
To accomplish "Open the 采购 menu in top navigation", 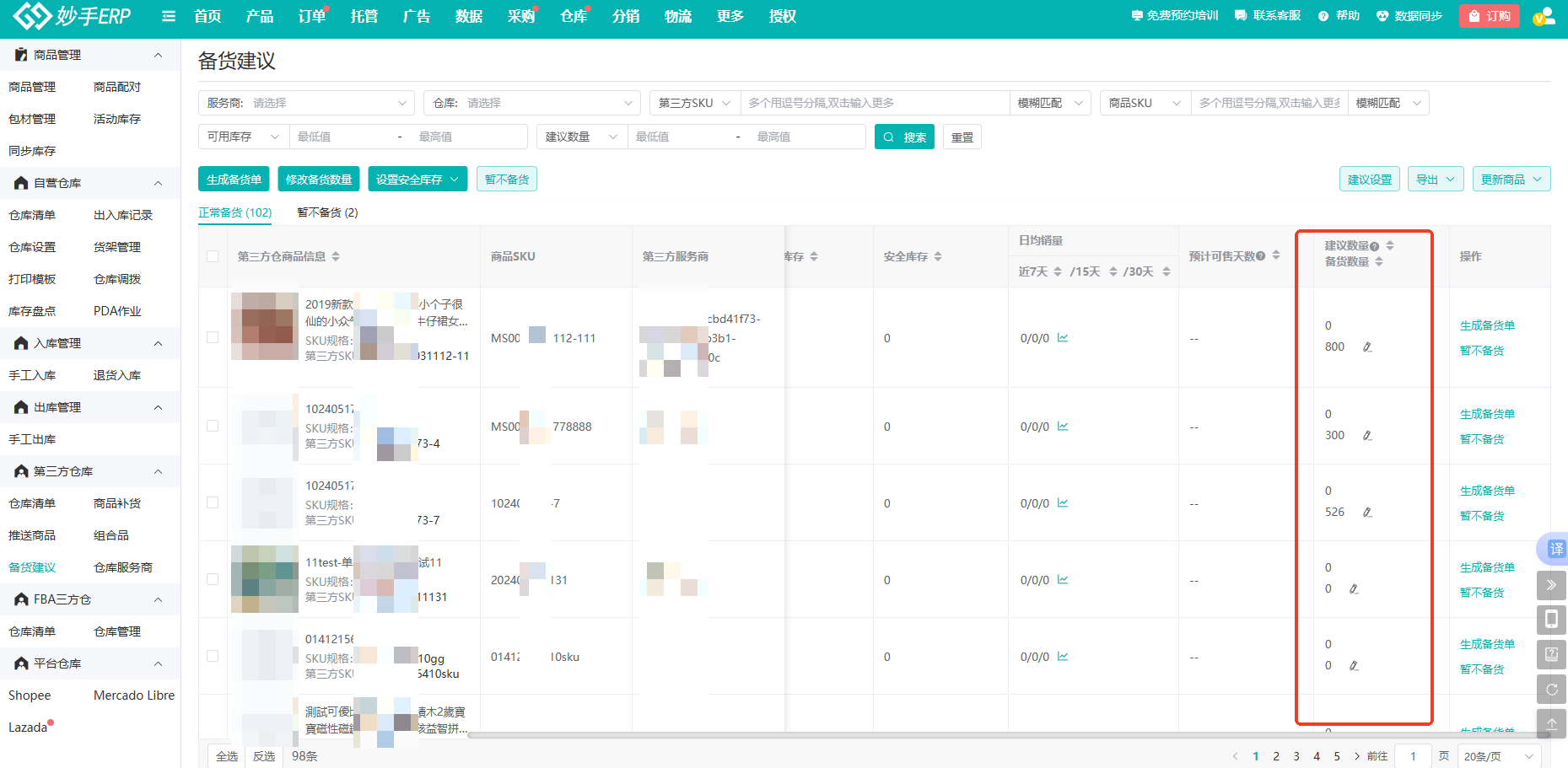I will [520, 16].
